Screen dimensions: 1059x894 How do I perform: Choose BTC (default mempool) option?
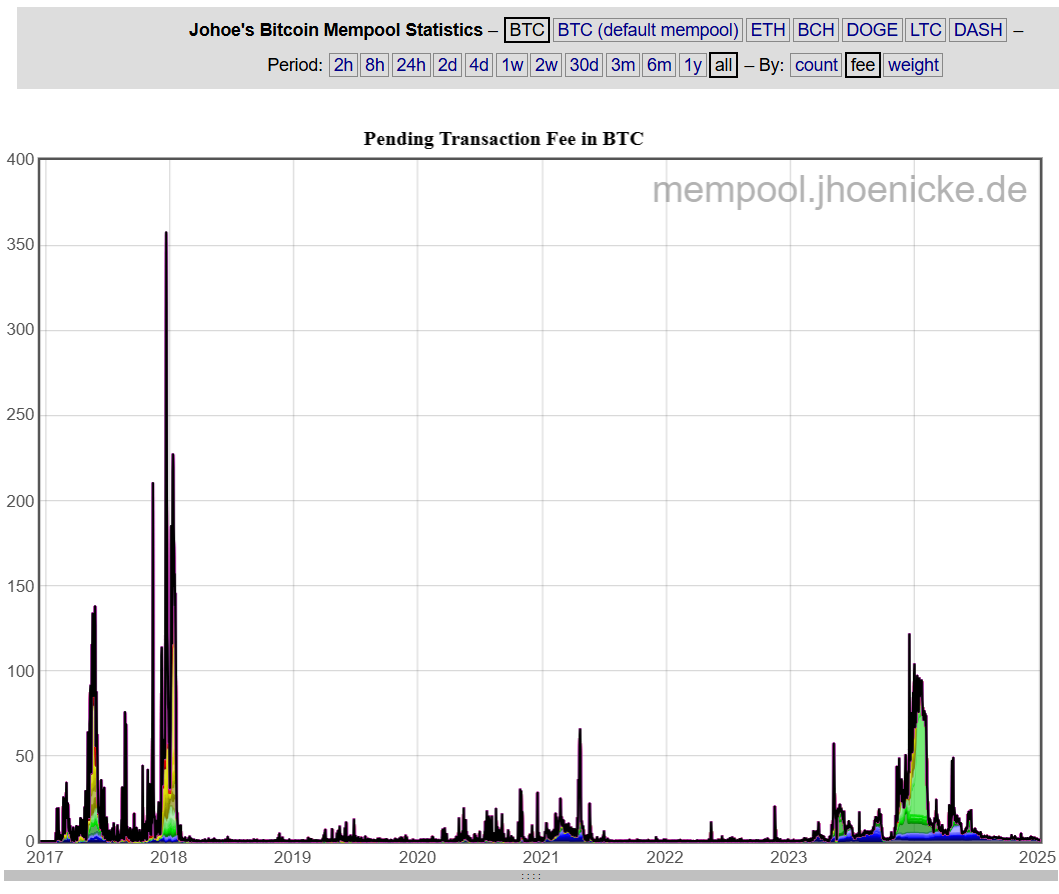point(648,30)
